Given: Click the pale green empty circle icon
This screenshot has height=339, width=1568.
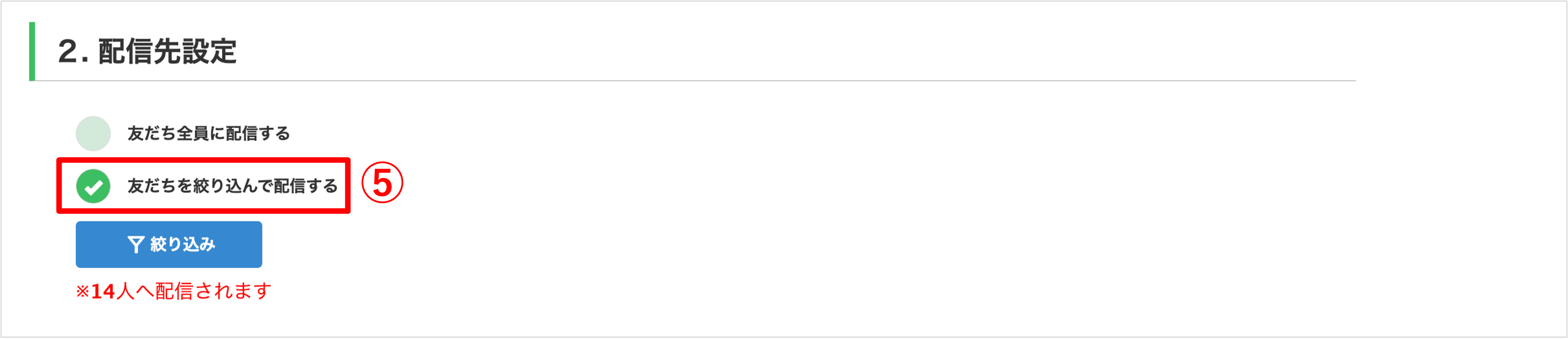Looking at the screenshot, I should point(93,134).
